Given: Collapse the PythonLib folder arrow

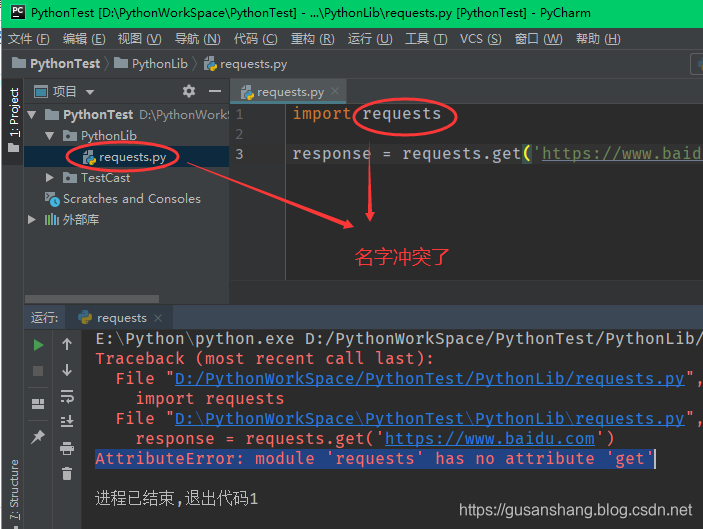Looking at the screenshot, I should click(x=50, y=135).
